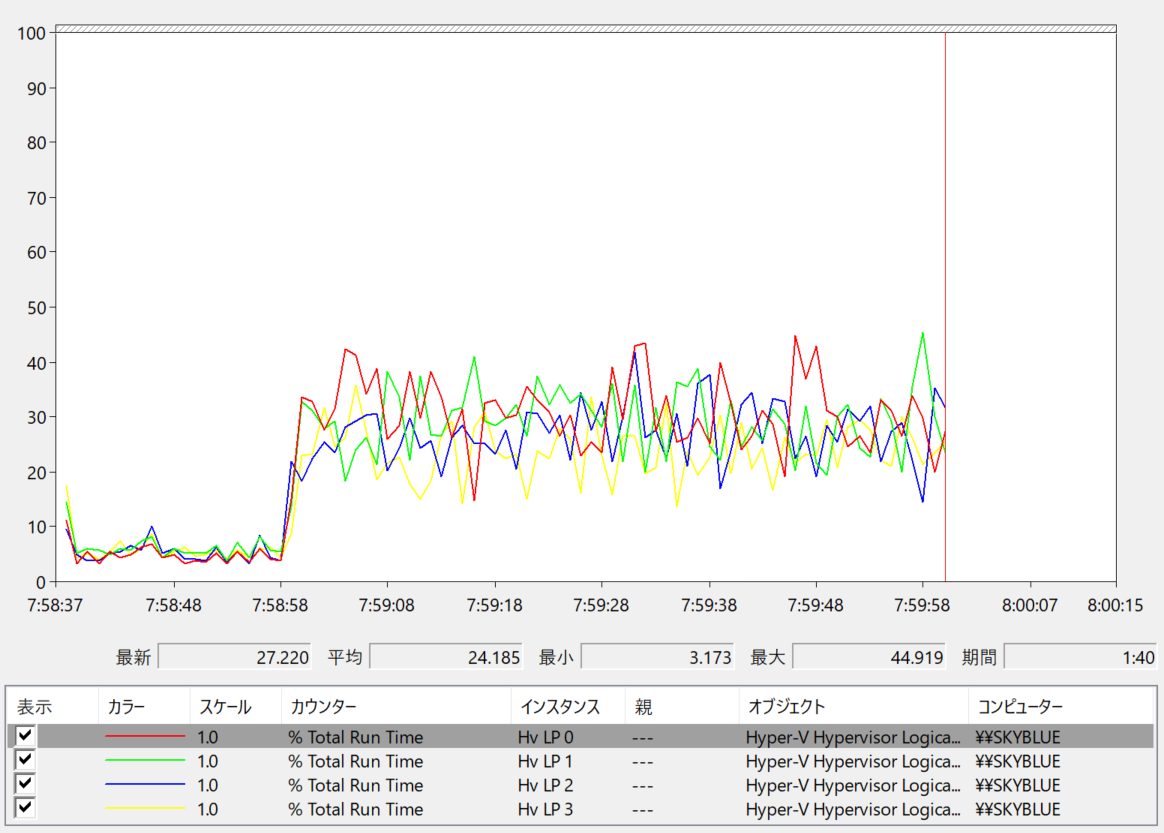This screenshot has height=833, width=1164.
Task: Click % Total Run Time in Hv LP 3 row
Action: (x=356, y=809)
